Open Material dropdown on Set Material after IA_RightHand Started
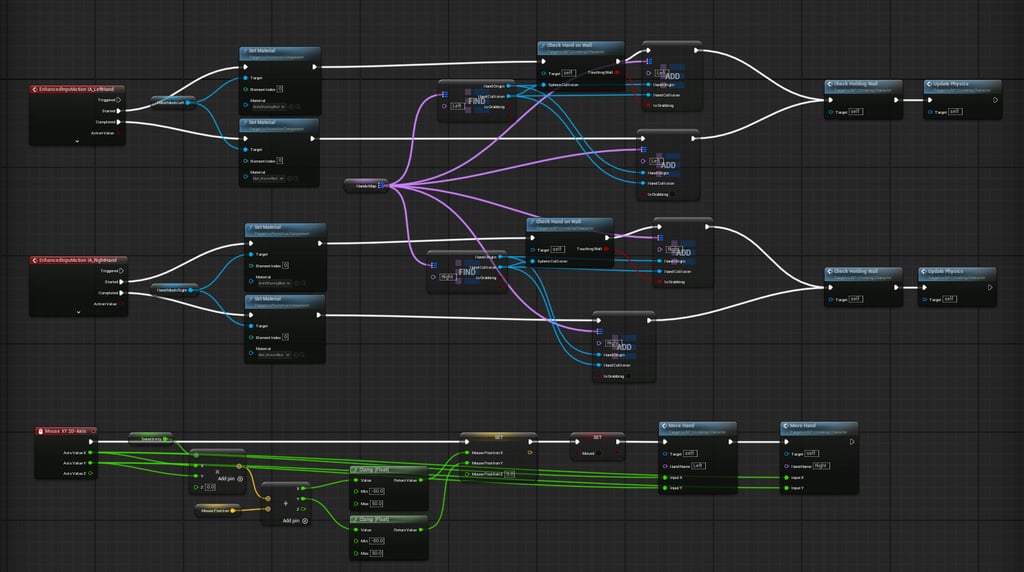The width and height of the screenshot is (1024, 572). coord(274,283)
